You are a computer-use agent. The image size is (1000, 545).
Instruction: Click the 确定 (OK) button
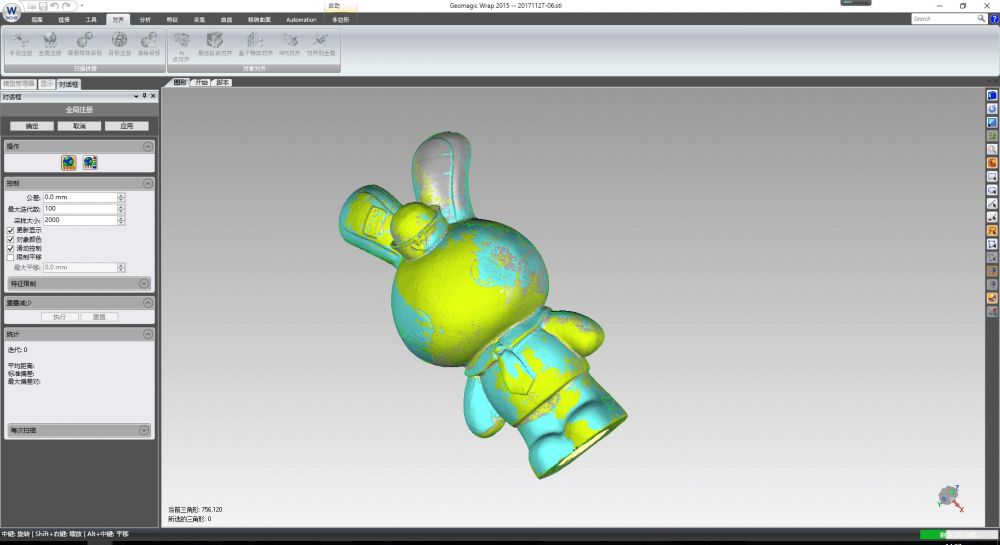[x=32, y=126]
